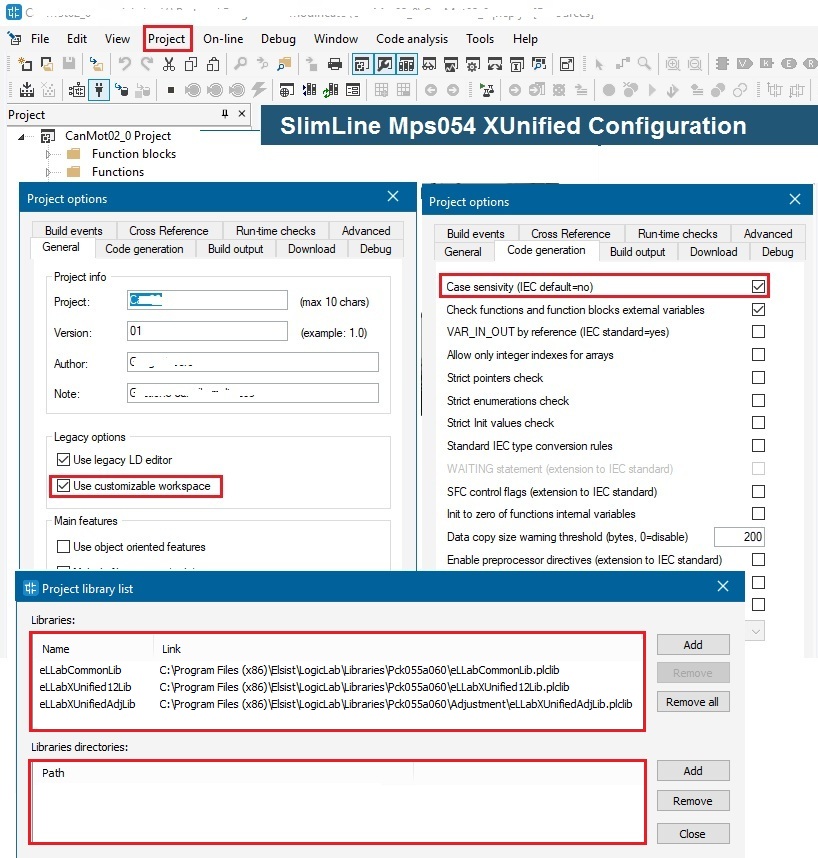The height and width of the screenshot is (858, 818).
Task: Click the Hardware configuration icon
Action: (76, 90)
